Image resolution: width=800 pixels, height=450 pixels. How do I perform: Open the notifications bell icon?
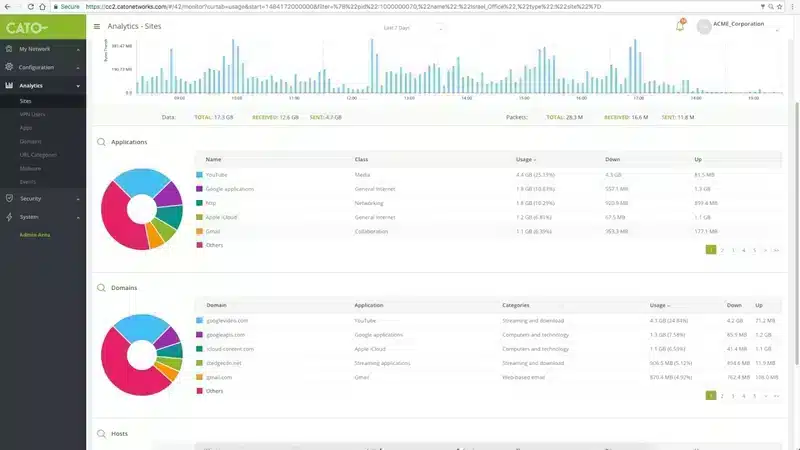(680, 26)
